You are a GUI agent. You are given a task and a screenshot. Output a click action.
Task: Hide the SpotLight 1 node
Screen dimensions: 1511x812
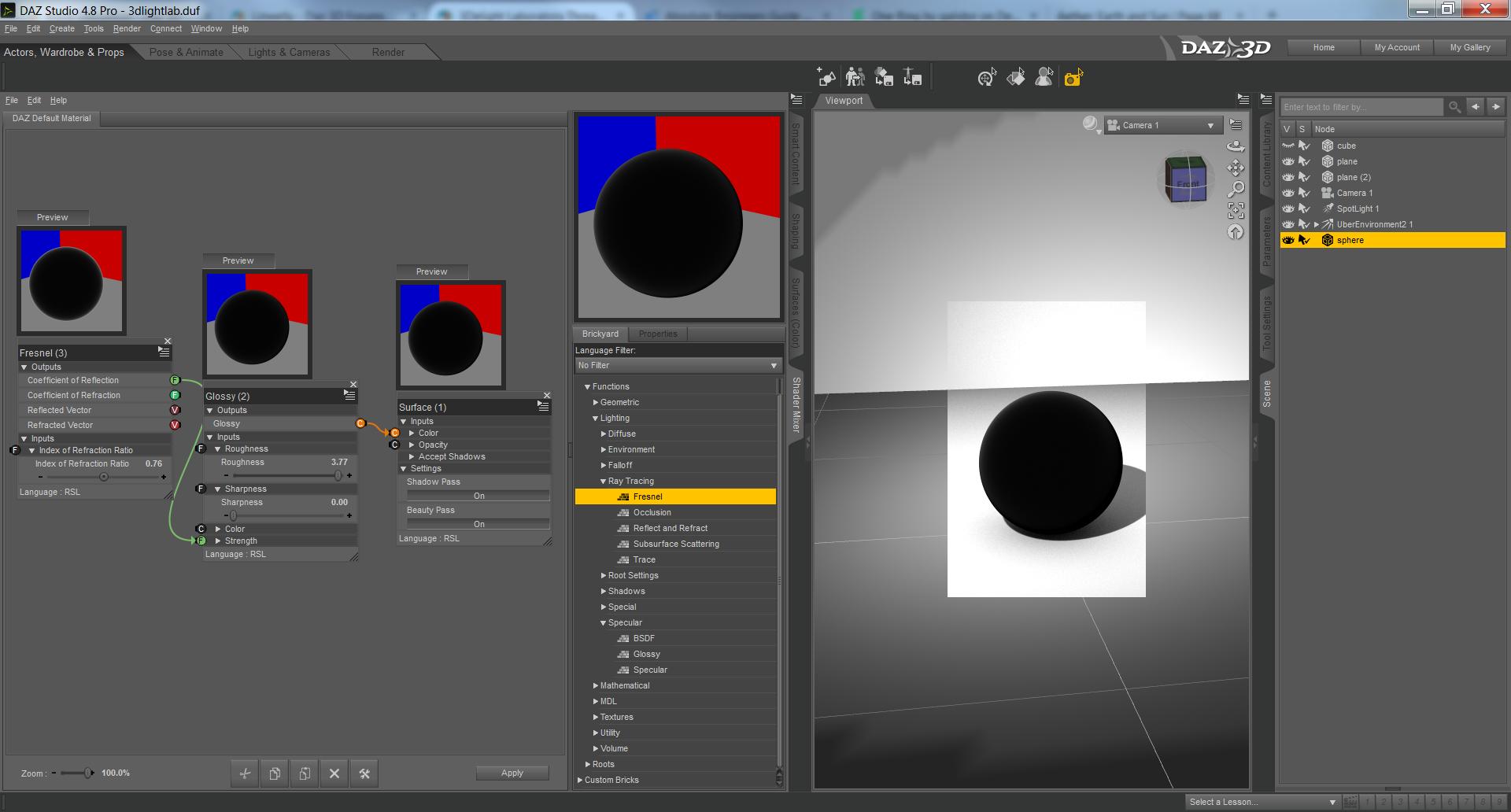coord(1287,209)
